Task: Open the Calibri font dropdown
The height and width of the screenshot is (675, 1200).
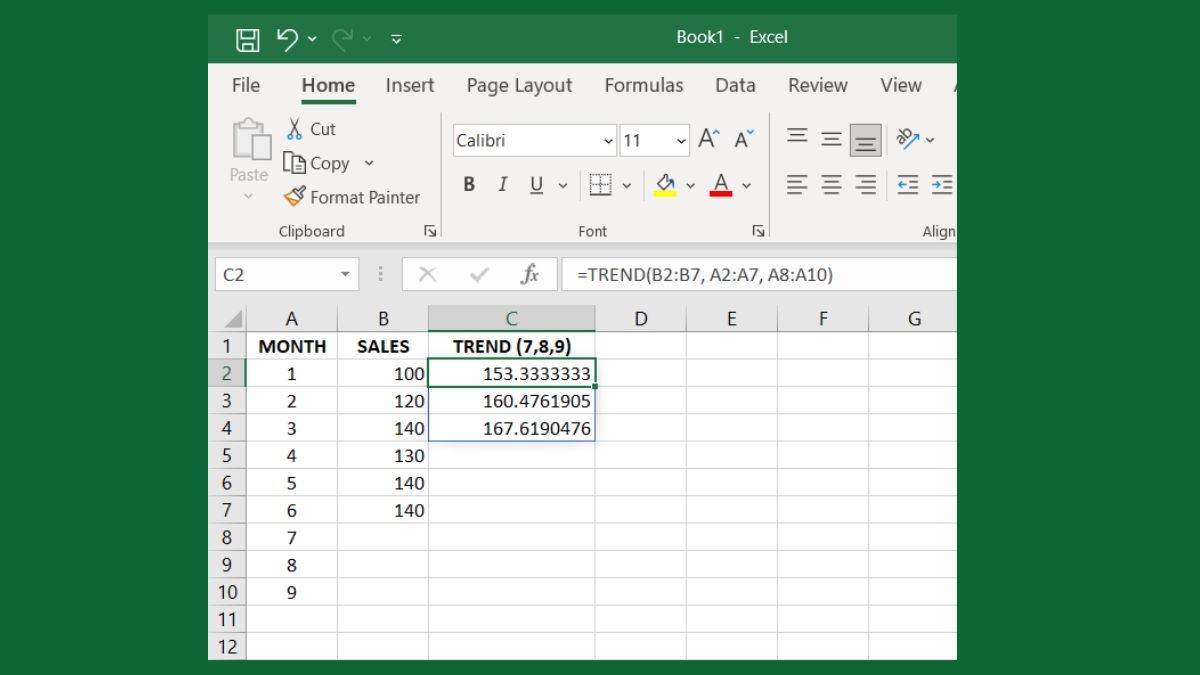Action: click(x=607, y=140)
